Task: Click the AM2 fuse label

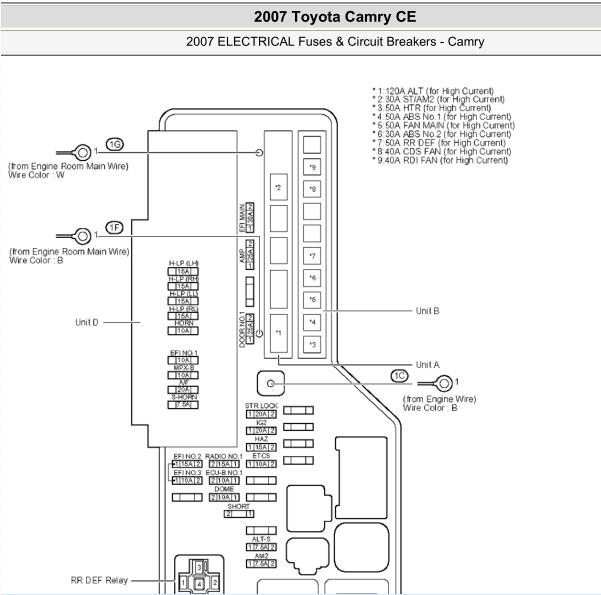Action: 261,556
